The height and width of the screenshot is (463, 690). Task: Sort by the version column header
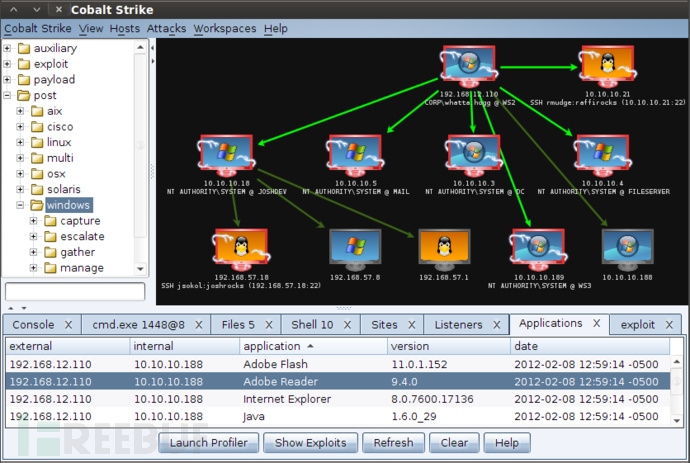coord(448,346)
